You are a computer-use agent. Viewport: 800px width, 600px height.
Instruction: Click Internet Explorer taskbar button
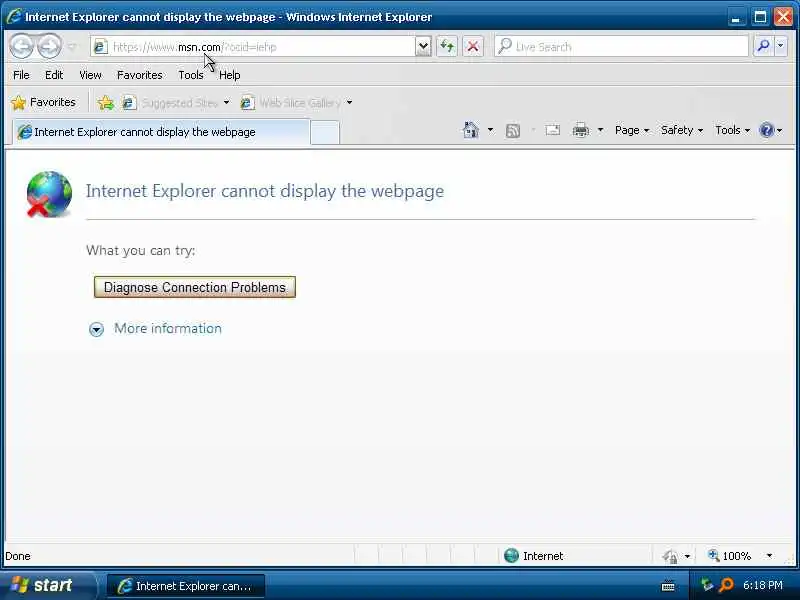point(186,586)
